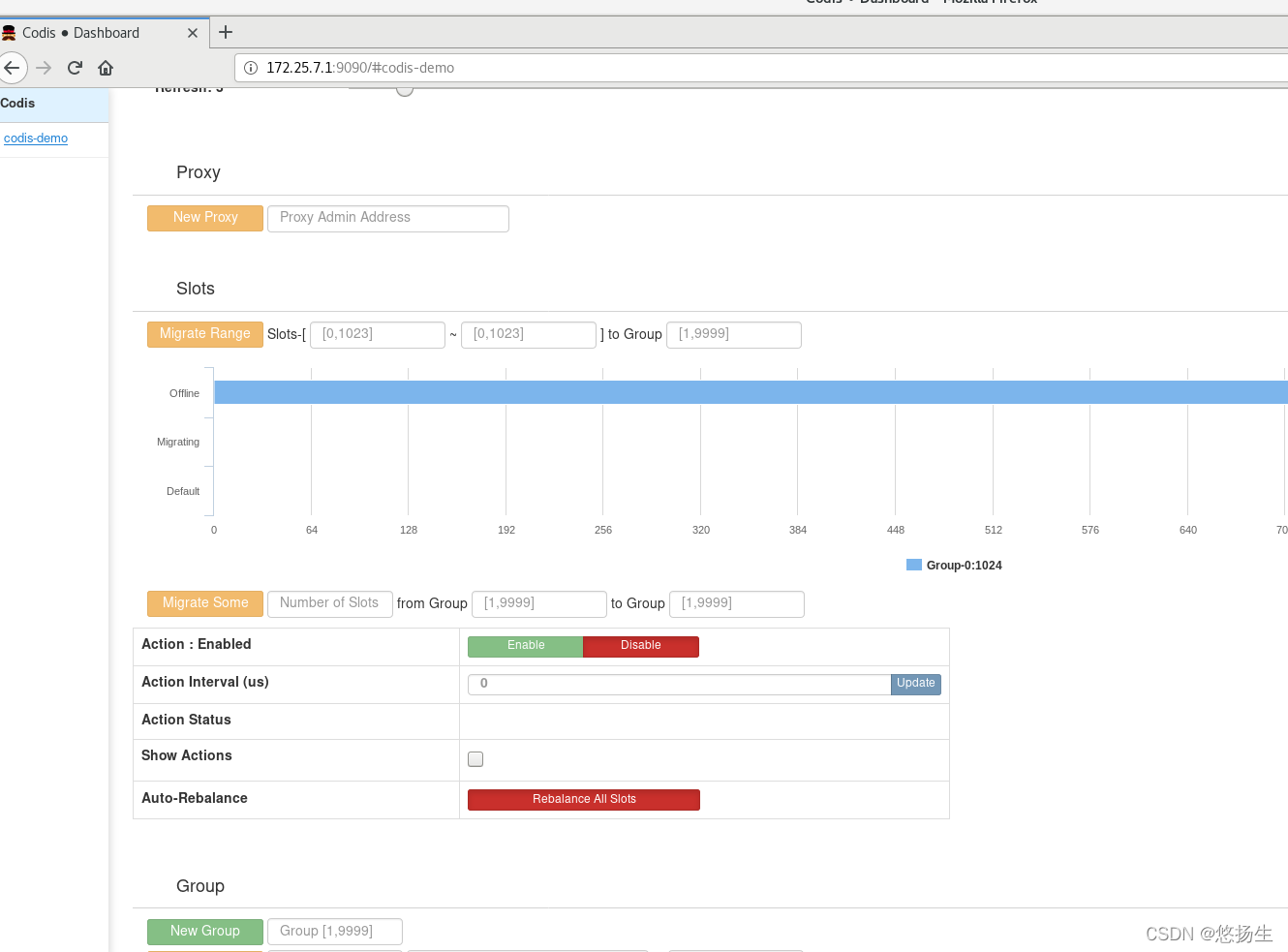The image size is (1288, 952).
Task: Click the blue Offline slots bar
Action: [751, 392]
